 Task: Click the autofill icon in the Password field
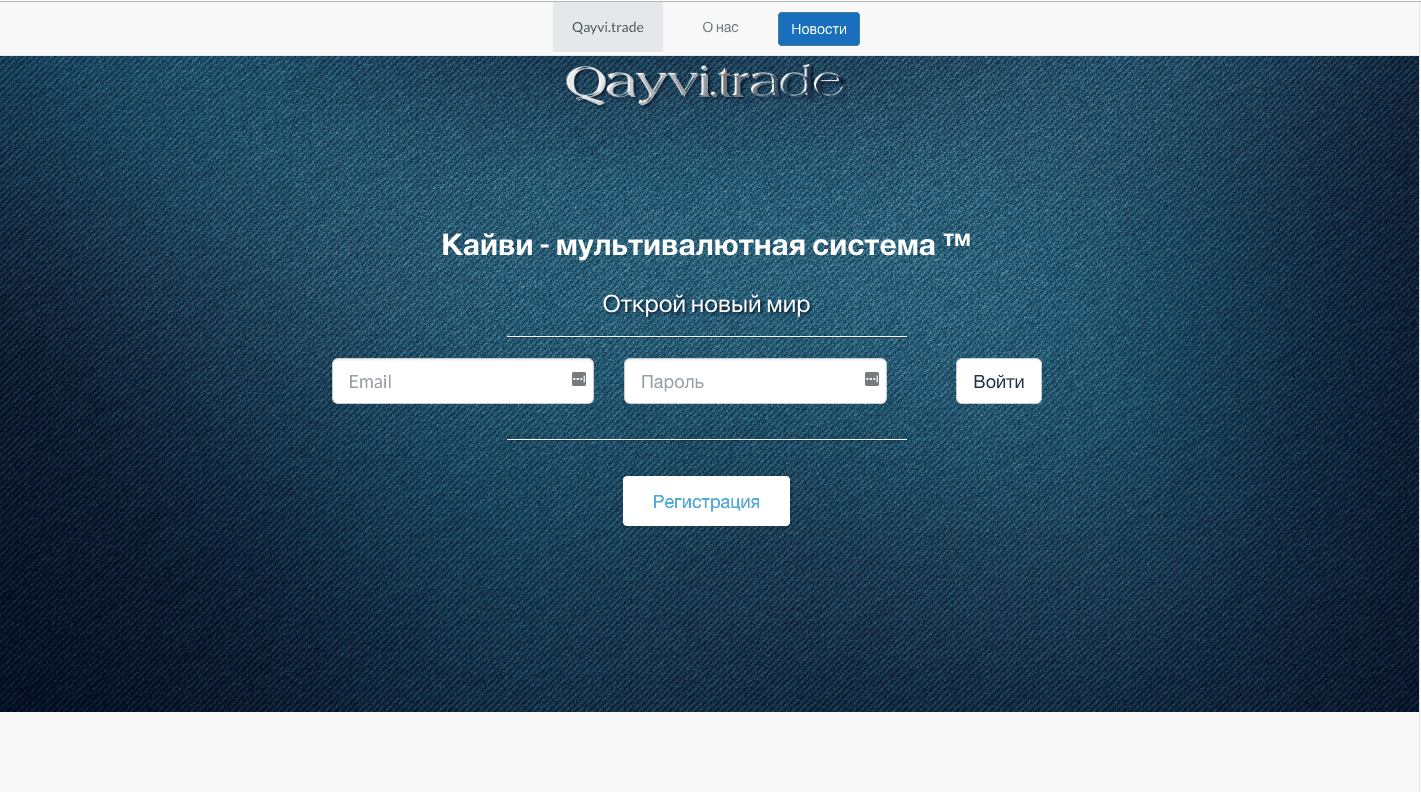pyautogui.click(x=870, y=378)
